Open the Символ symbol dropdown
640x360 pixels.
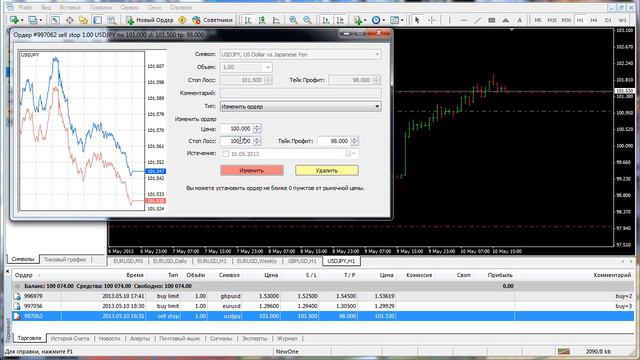(377, 54)
